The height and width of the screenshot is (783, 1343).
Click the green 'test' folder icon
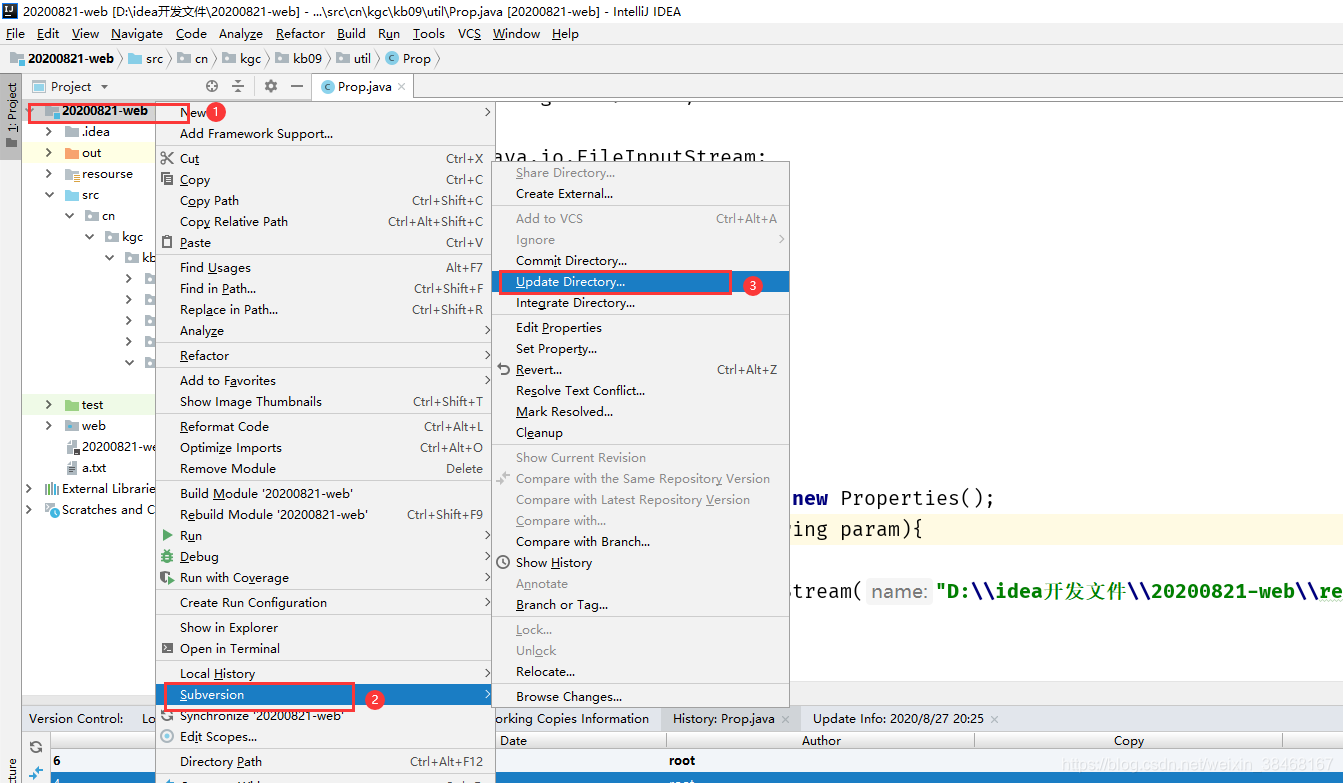[x=72, y=405]
